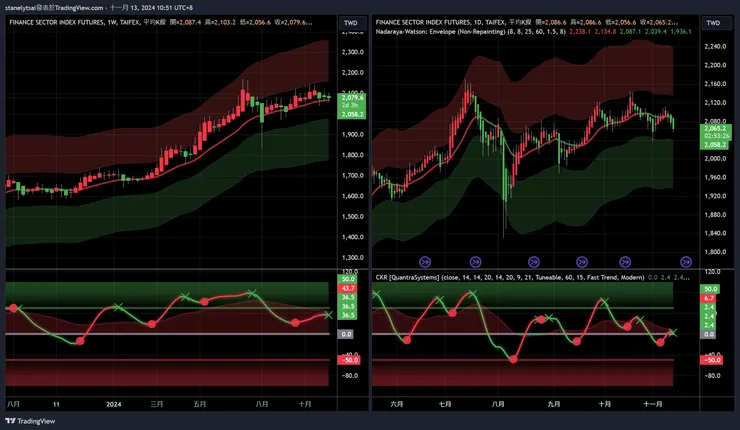This screenshot has height=430, width=740.
Task: Click the 九月 label on daily time axis
Action: 554,404
